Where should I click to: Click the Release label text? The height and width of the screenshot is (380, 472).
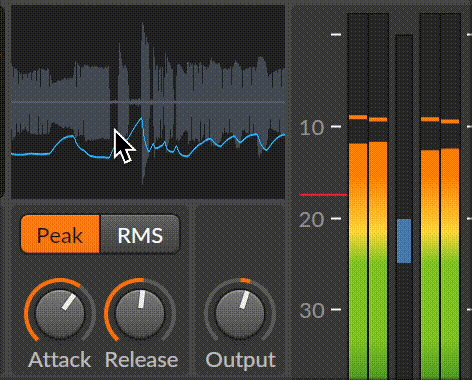pos(141,360)
